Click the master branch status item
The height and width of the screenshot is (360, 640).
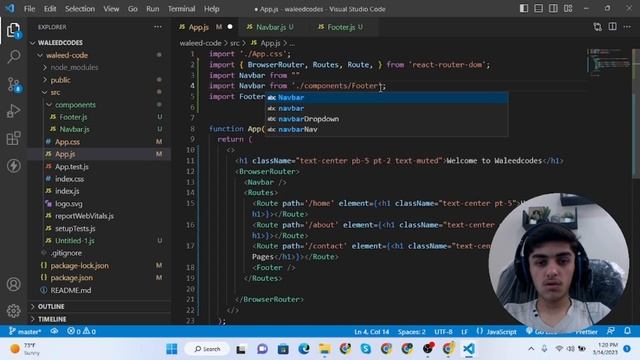click(x=25, y=331)
